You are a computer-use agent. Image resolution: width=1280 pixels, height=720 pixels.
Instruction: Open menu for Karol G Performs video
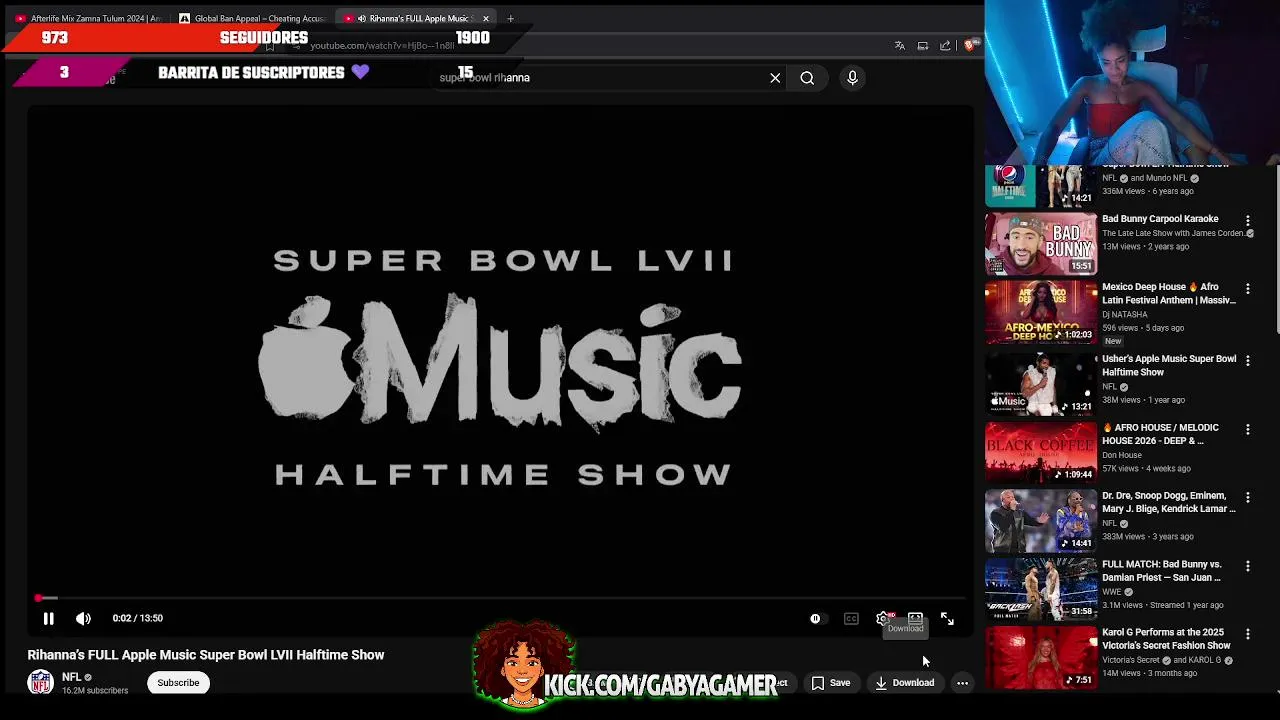[1247, 634]
